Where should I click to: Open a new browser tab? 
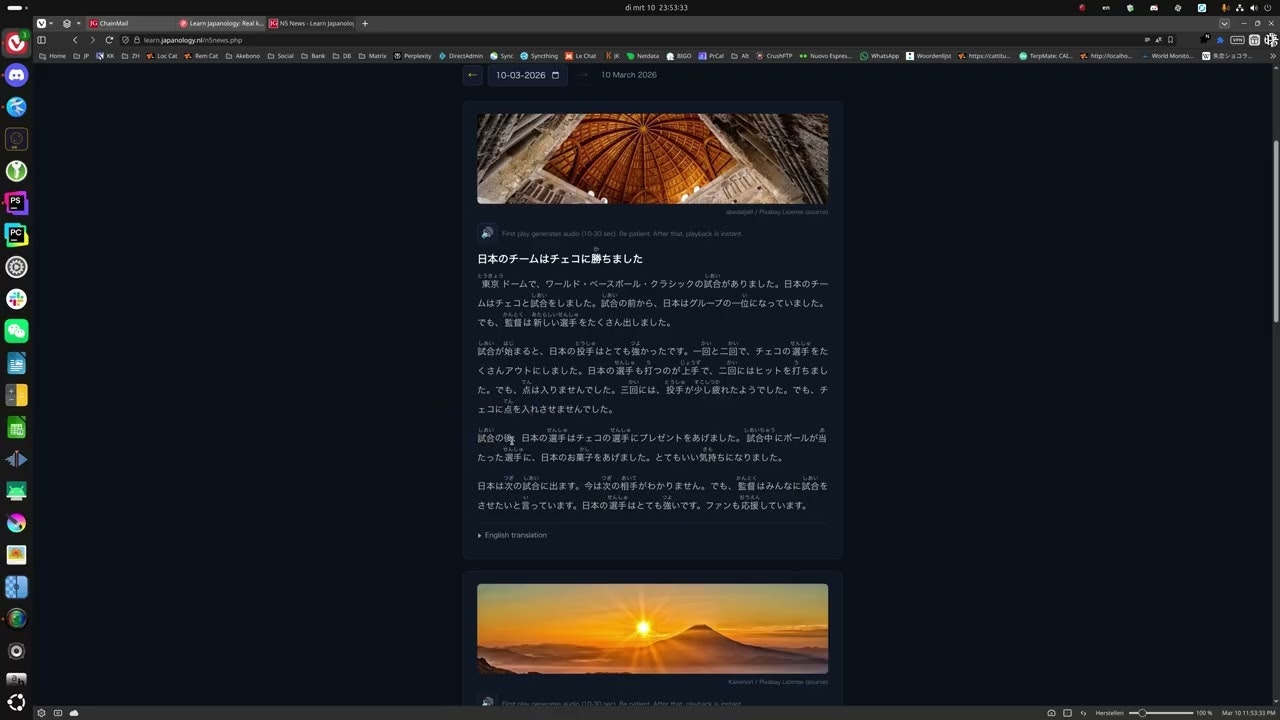365,23
